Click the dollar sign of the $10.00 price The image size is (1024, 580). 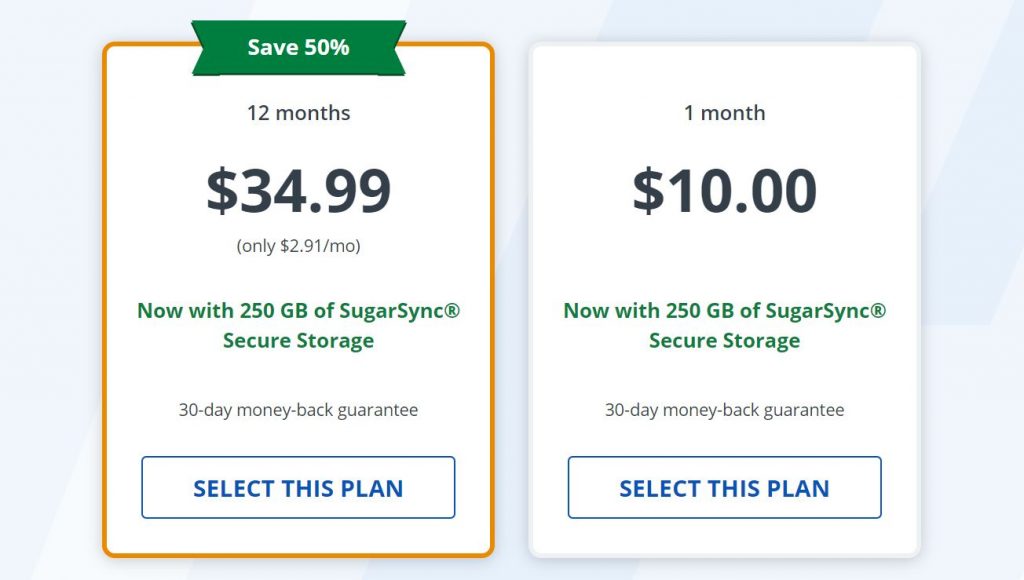(648, 191)
